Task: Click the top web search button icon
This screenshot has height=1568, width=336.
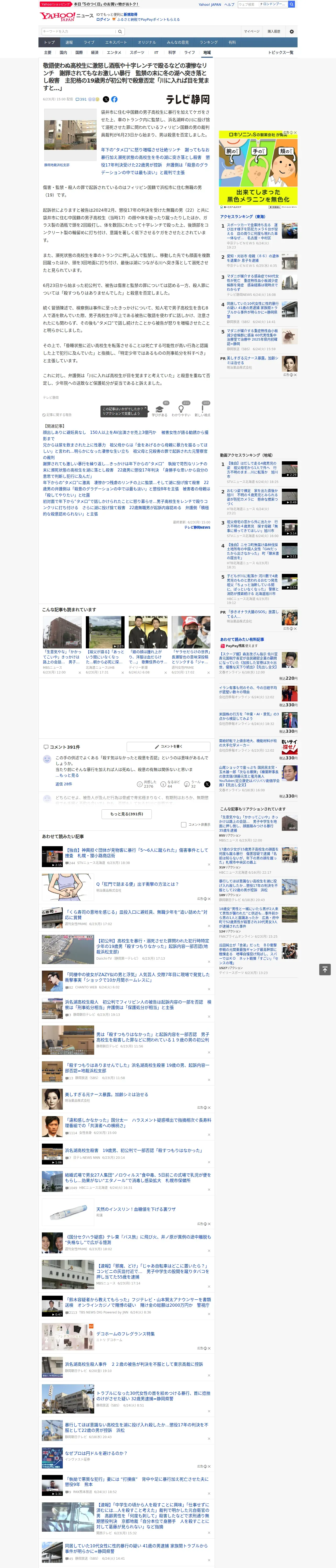Action: point(292,4)
